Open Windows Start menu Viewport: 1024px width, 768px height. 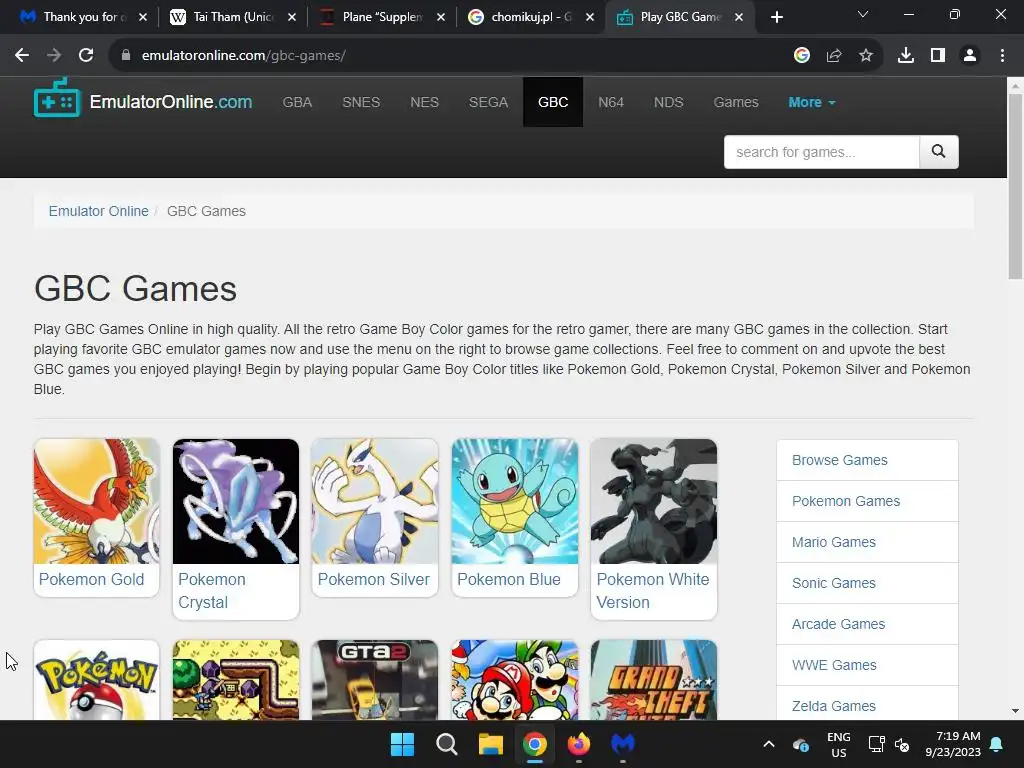[x=402, y=744]
